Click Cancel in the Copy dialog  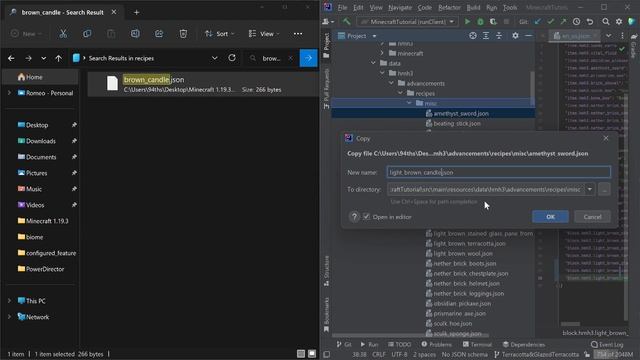coord(592,217)
